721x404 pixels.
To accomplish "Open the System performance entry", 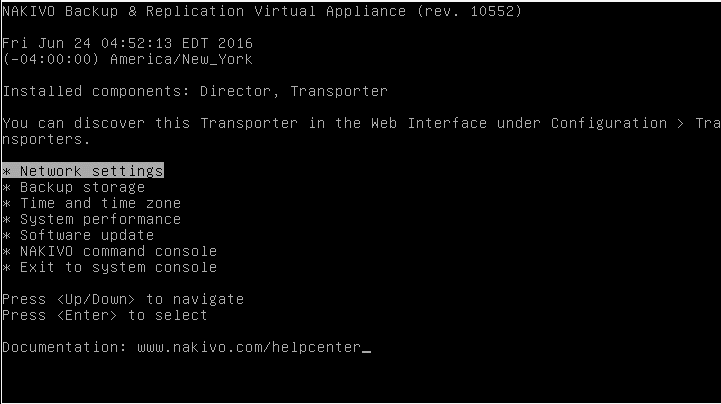I will coord(100,219).
